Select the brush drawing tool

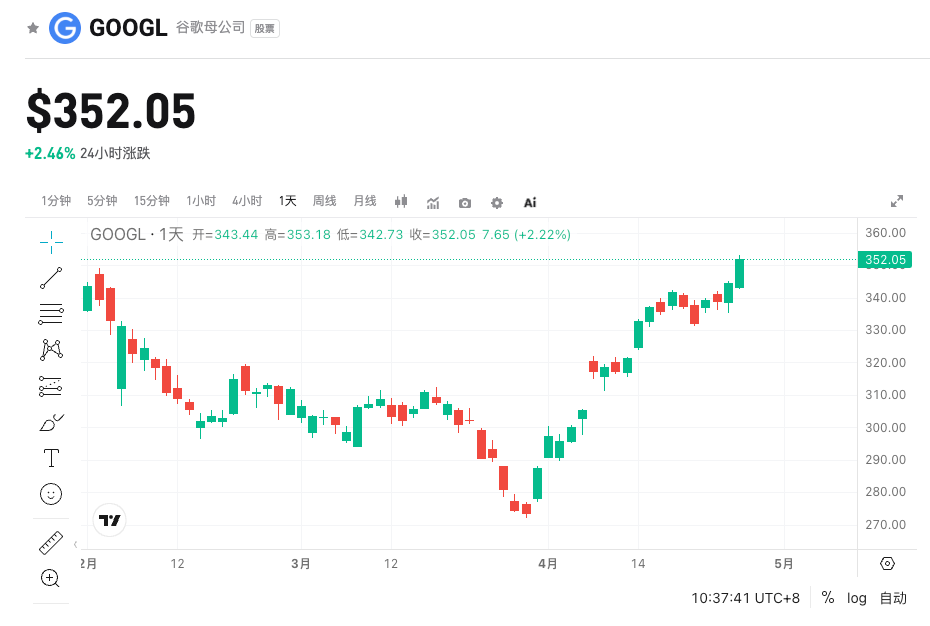click(51, 423)
